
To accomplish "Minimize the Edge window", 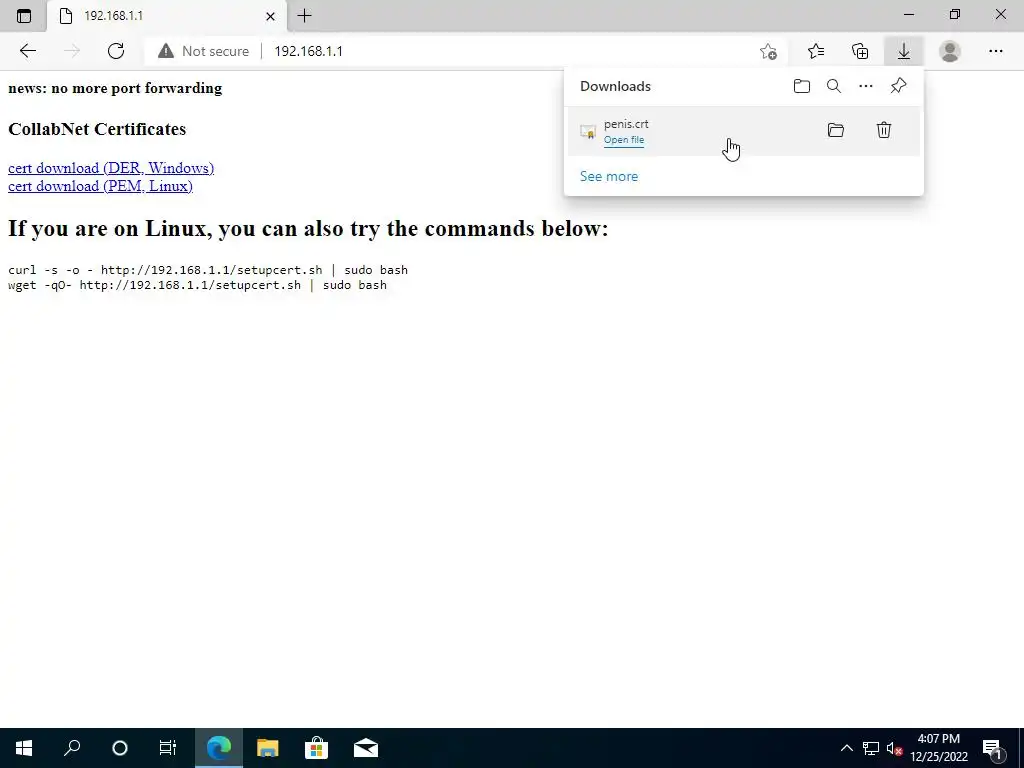I will click(x=909, y=14).
